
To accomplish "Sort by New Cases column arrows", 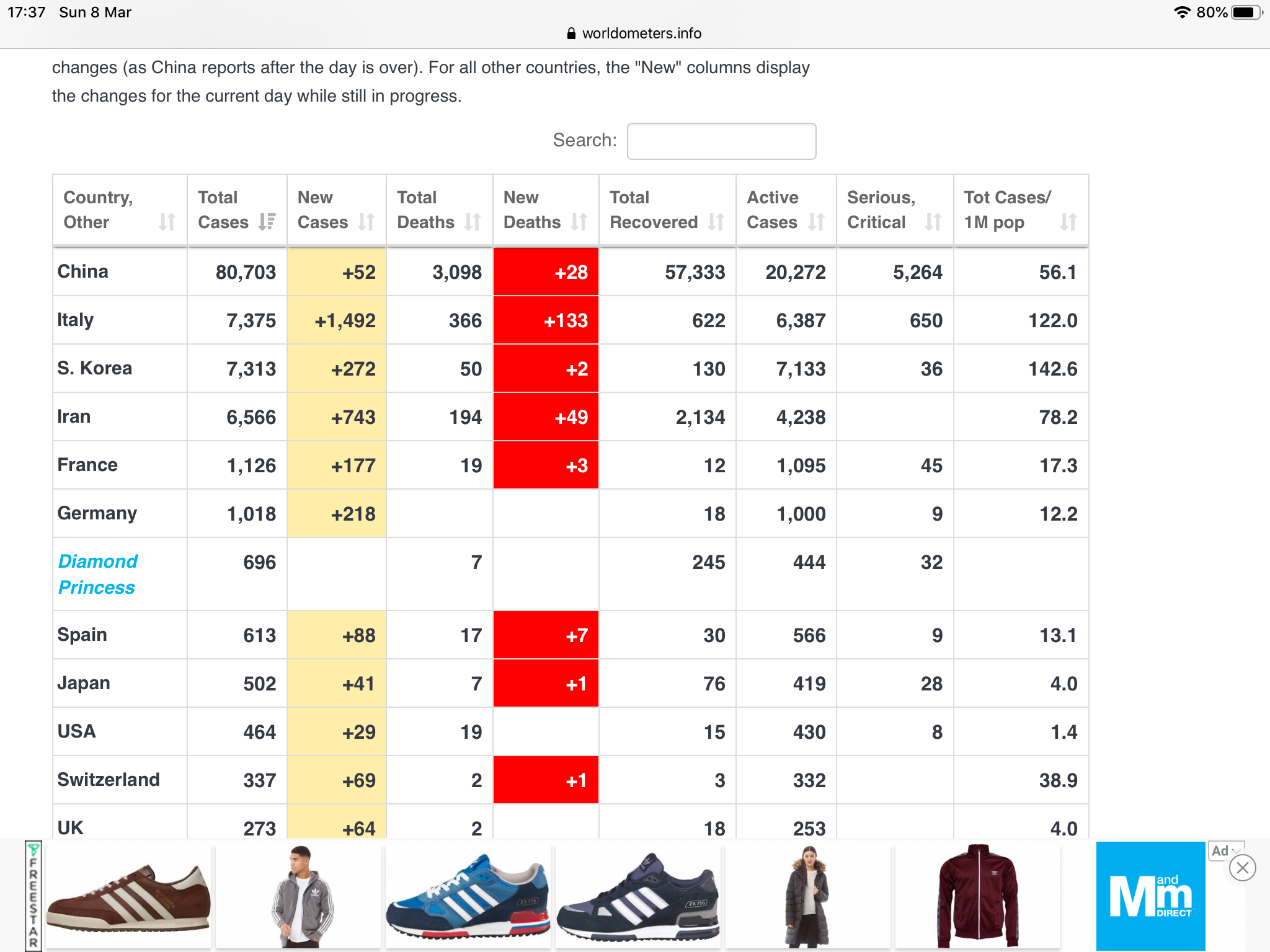I will tap(366, 222).
